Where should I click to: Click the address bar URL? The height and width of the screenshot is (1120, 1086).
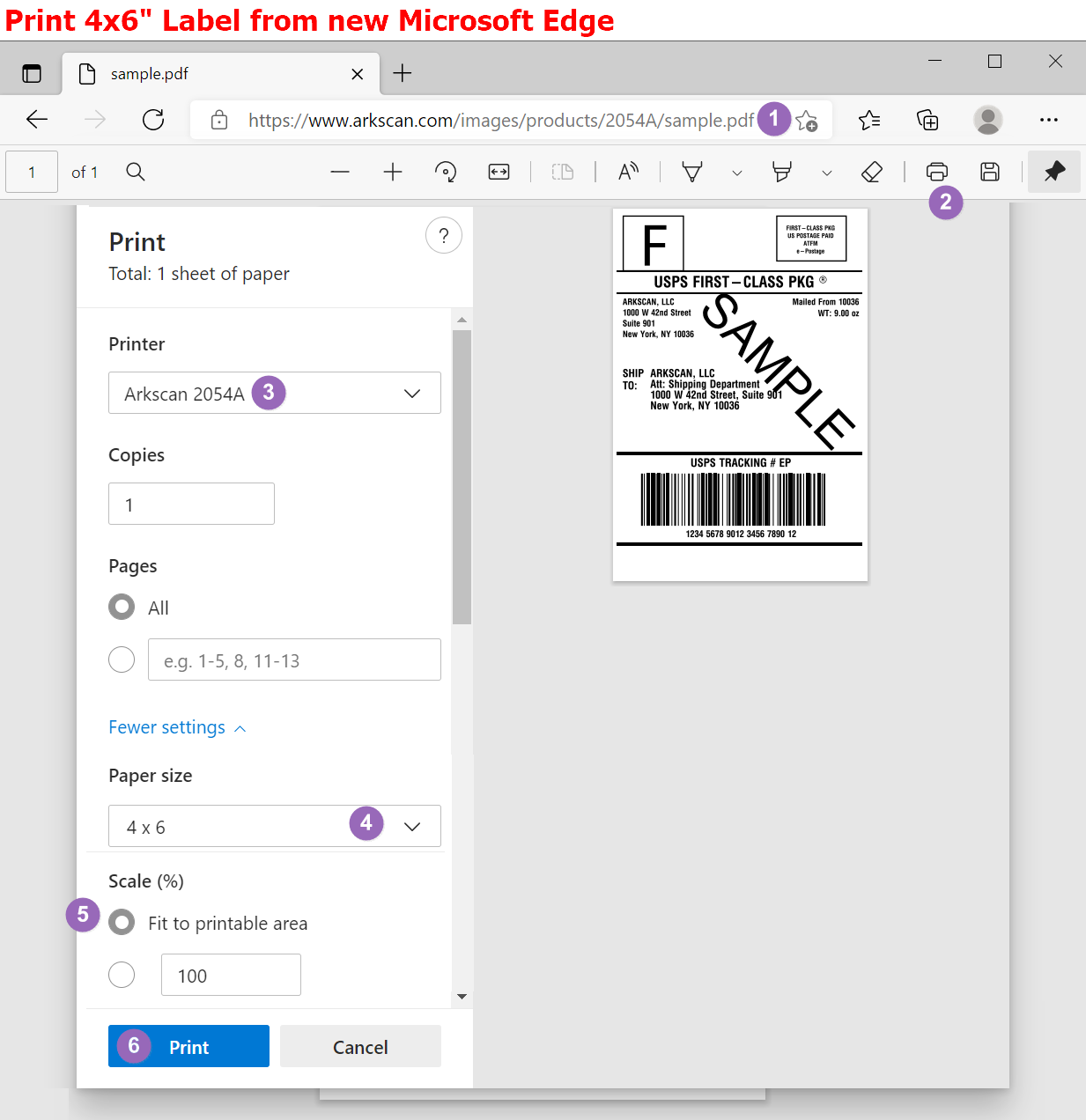click(x=500, y=121)
